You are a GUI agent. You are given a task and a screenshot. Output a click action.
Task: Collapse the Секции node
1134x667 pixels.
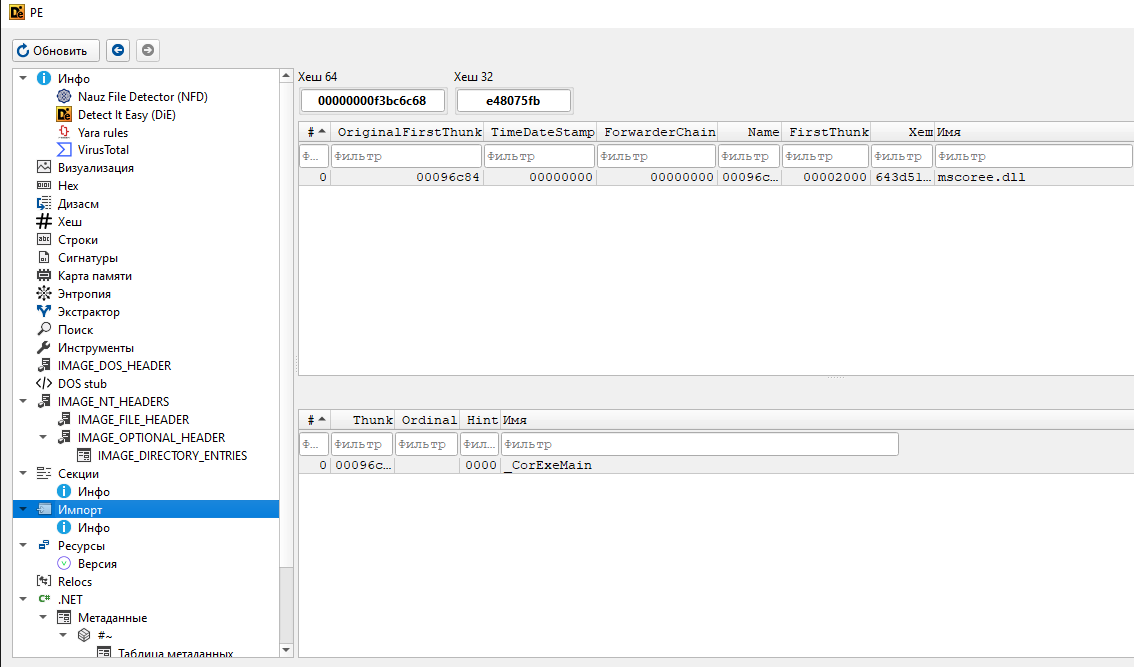tap(23, 474)
